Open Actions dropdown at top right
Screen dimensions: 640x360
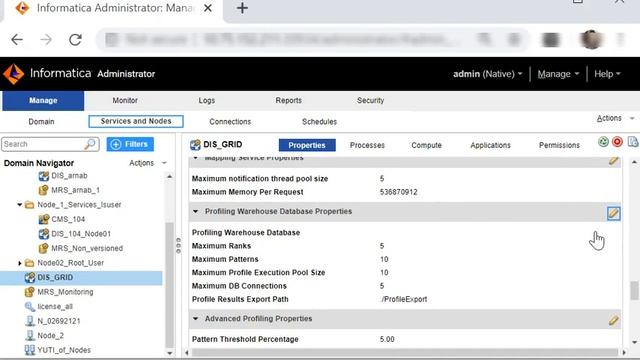coord(615,118)
